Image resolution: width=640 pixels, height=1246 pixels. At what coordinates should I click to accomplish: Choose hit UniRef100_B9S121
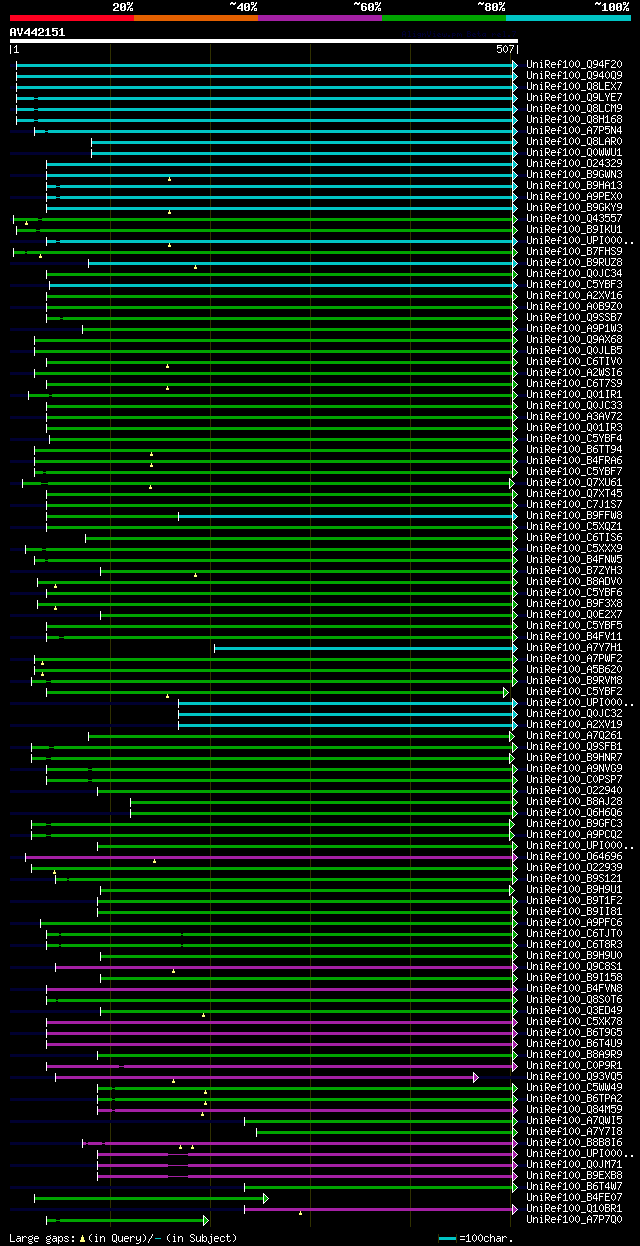573,879
